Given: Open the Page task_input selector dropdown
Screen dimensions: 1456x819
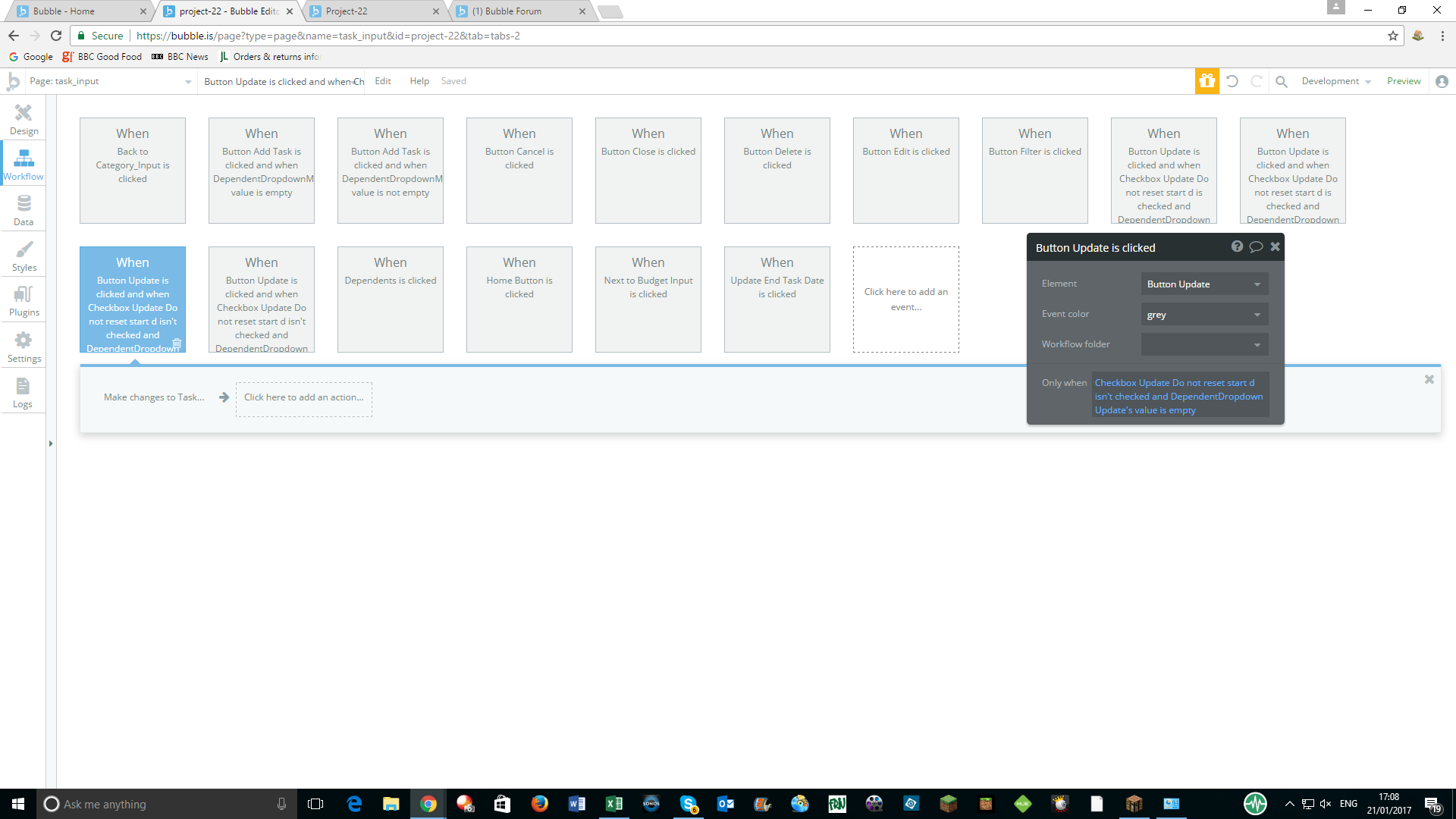Looking at the screenshot, I should point(110,81).
